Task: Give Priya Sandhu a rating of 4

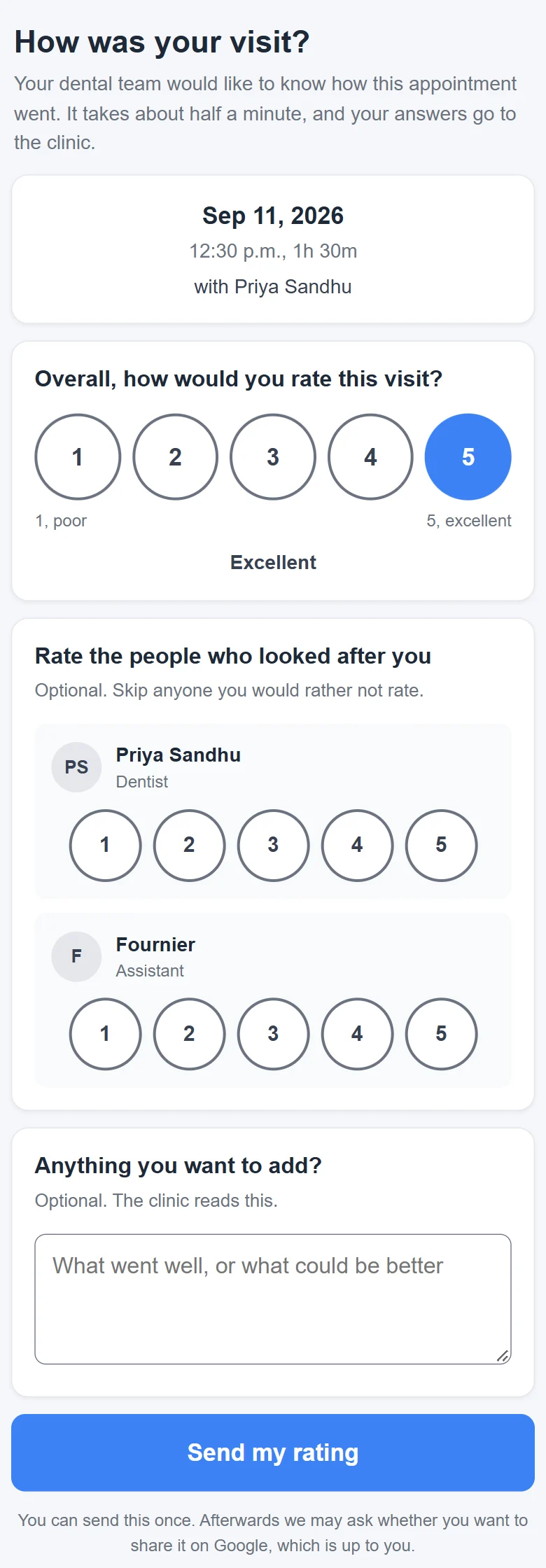Action: coord(357,846)
